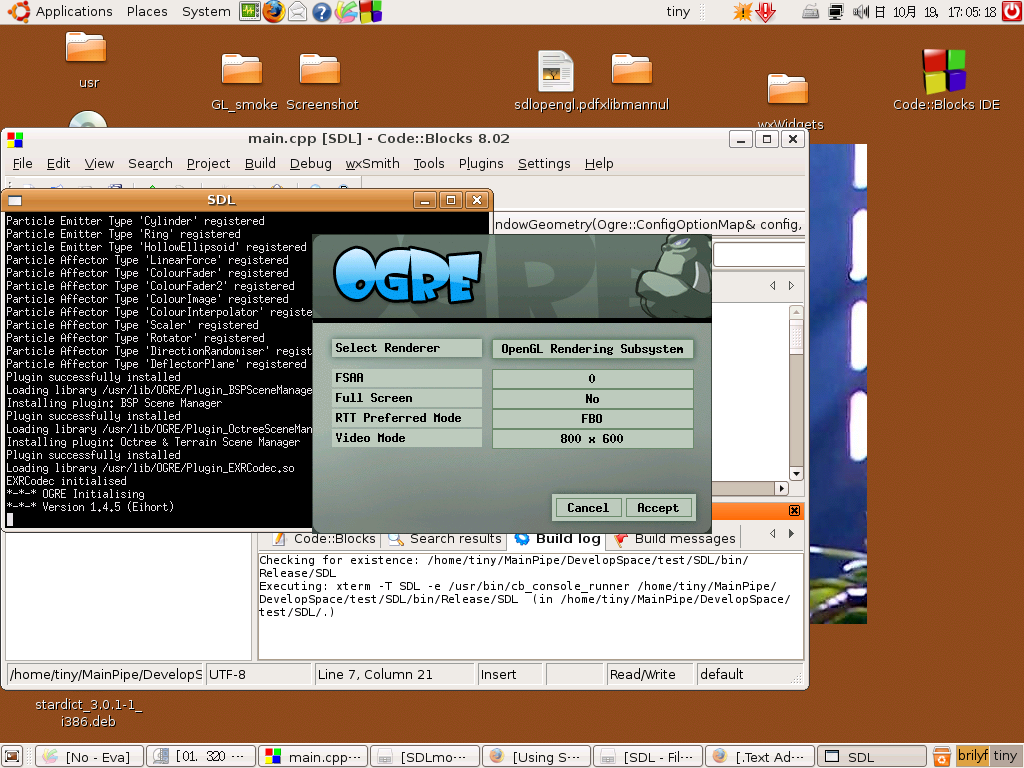Open the mail envelope launcher in panel
This screenshot has width=1024, height=768.
297,12
